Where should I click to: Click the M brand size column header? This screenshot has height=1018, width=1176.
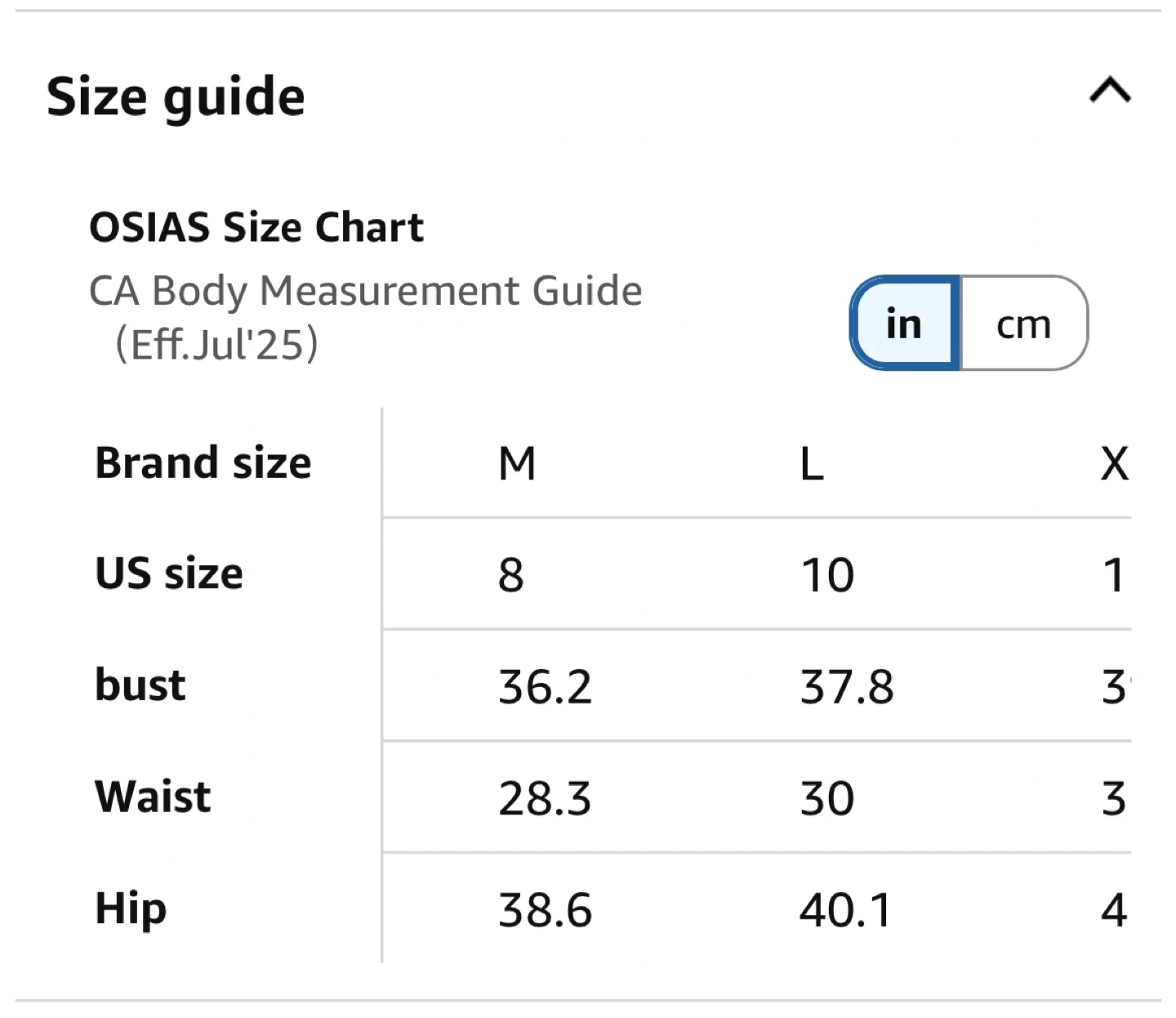pyautogui.click(x=517, y=463)
